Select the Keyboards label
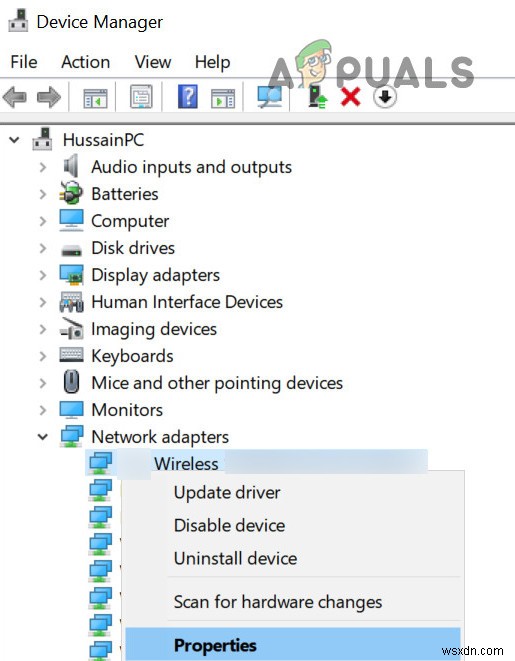Screen dimensions: 515x661 click(132, 356)
